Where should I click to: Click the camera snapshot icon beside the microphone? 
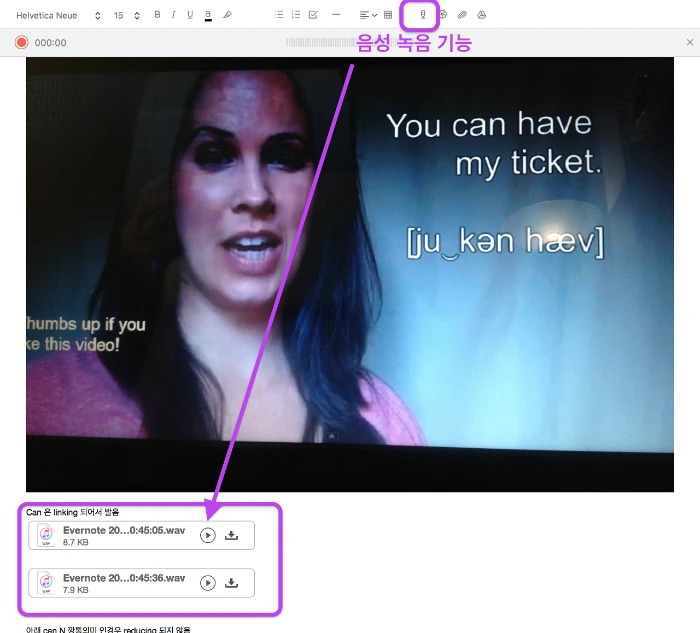pos(443,15)
